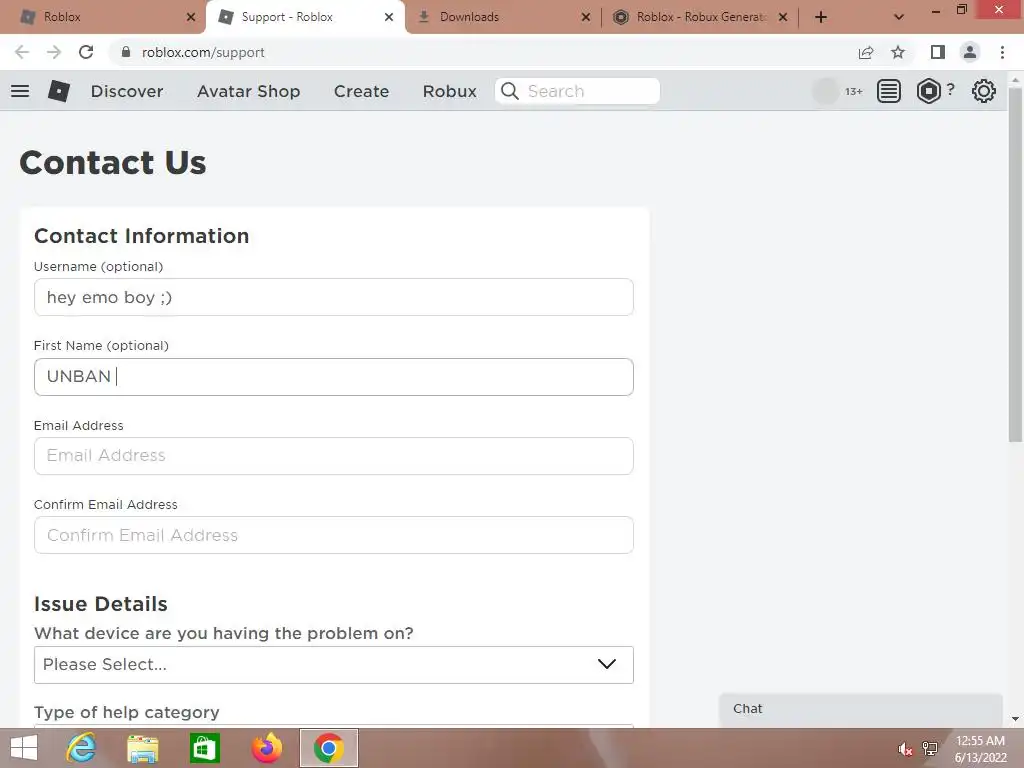The height and width of the screenshot is (768, 1024).
Task: Share this page via address bar icon
Action: [866, 52]
